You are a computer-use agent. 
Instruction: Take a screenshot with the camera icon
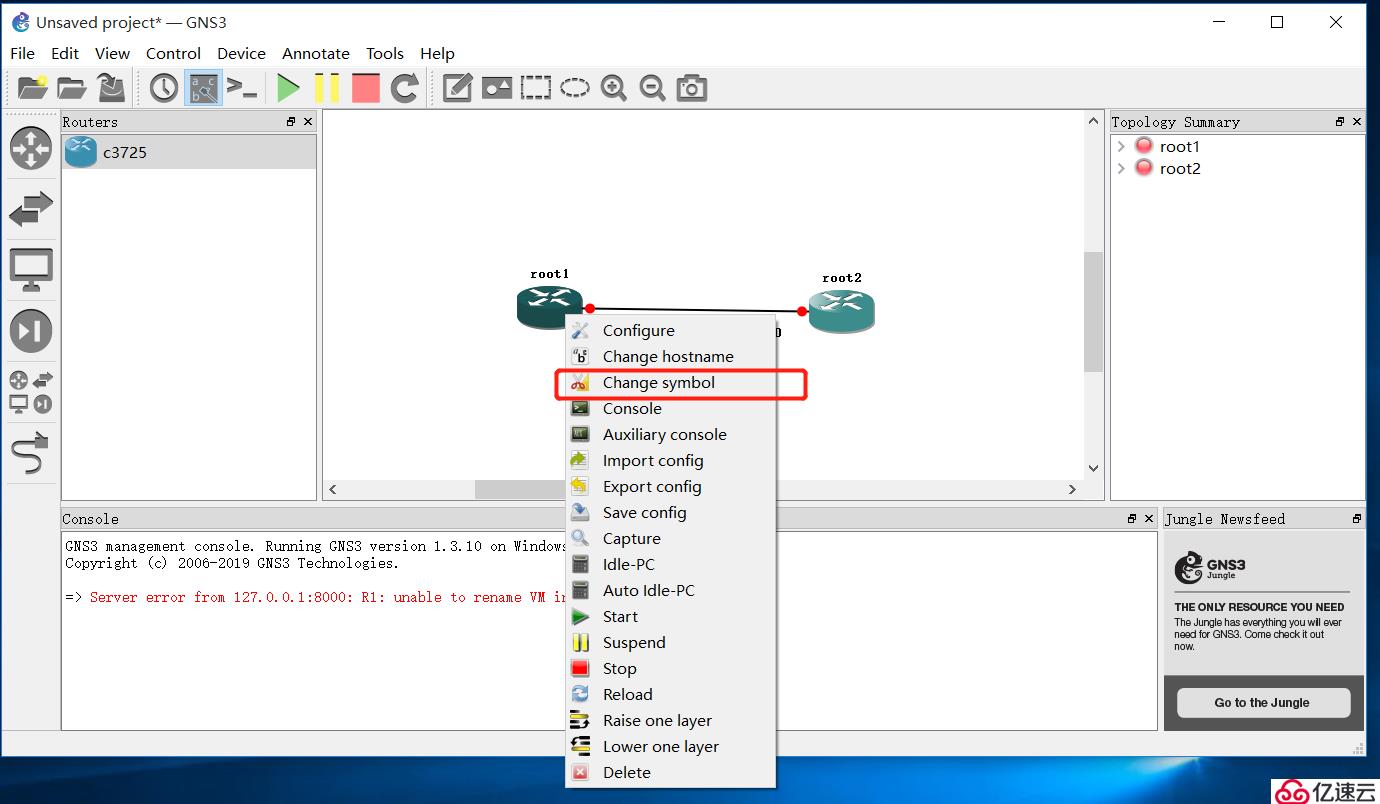click(691, 88)
